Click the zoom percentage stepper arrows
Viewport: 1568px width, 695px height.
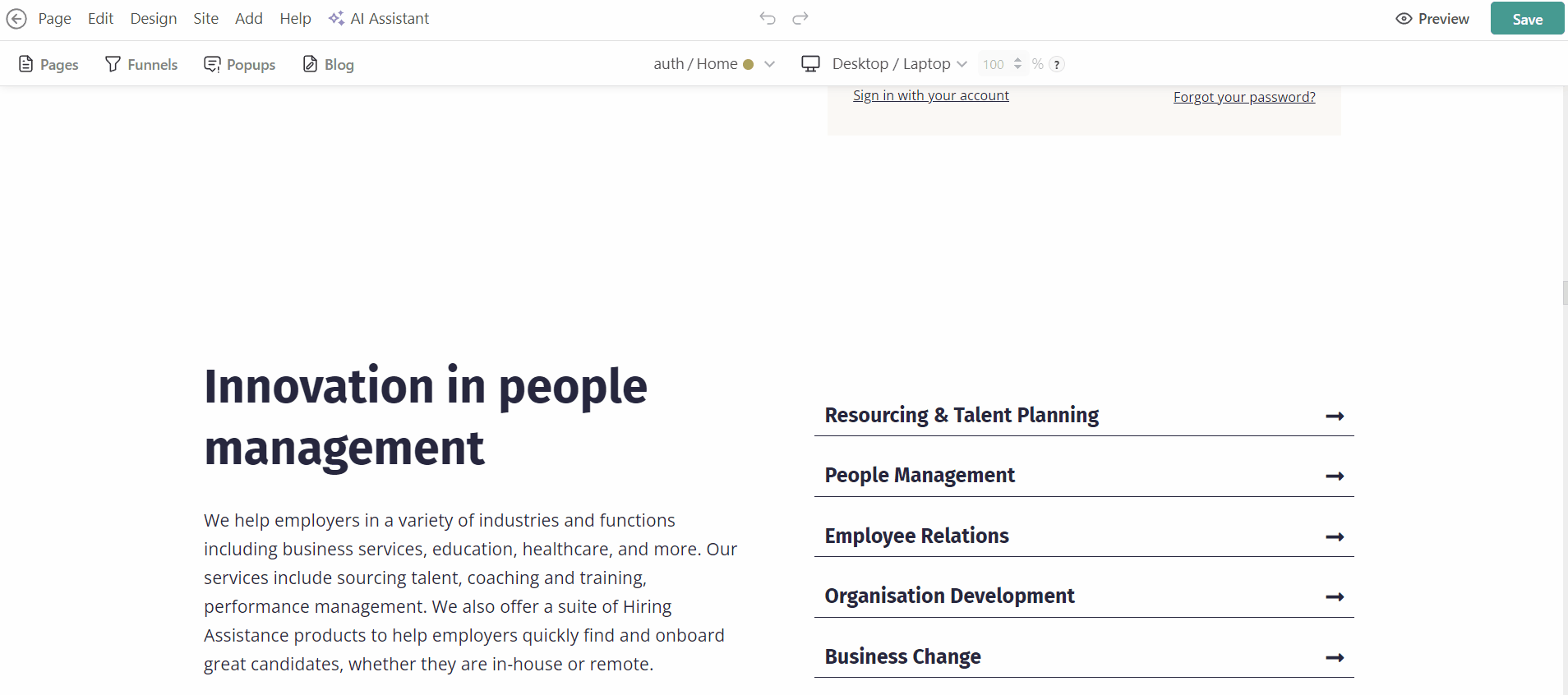[1017, 63]
